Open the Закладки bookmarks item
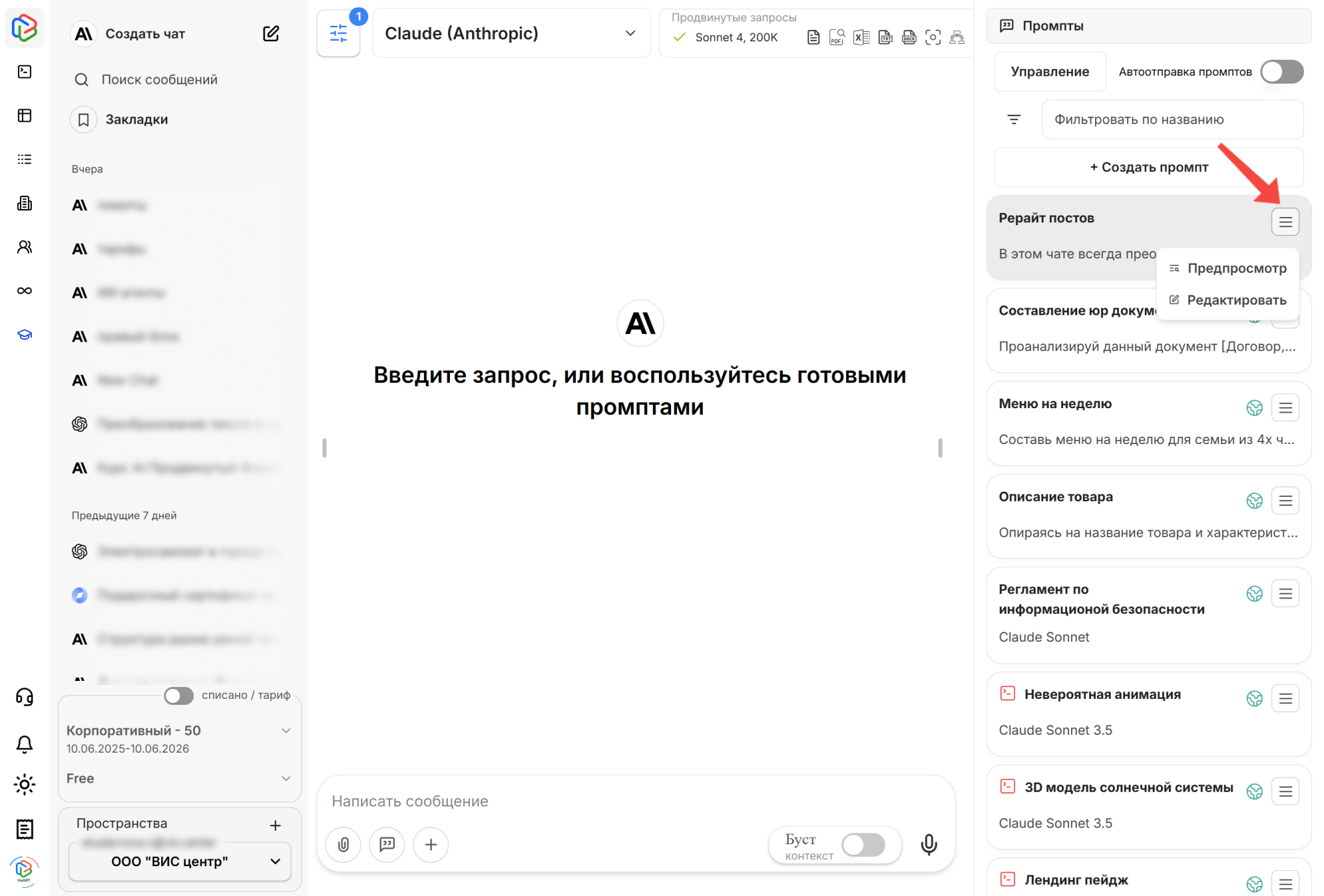Image resolution: width=1324 pixels, height=896 pixels. pyautogui.click(x=119, y=119)
